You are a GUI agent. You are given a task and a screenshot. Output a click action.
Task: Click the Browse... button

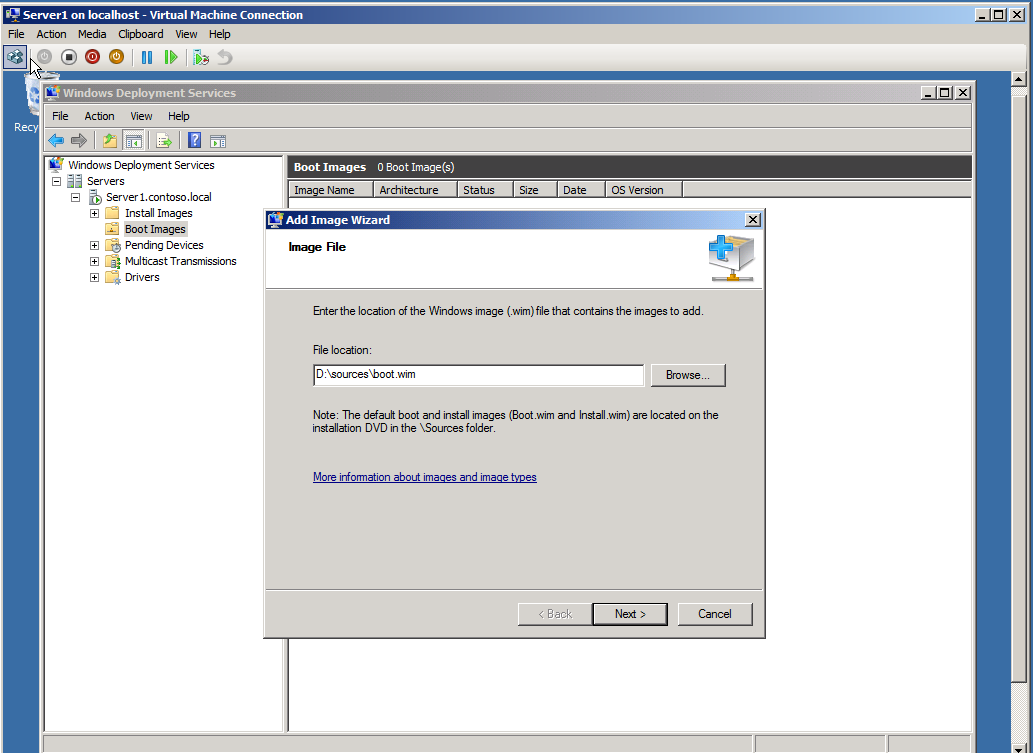tap(688, 375)
